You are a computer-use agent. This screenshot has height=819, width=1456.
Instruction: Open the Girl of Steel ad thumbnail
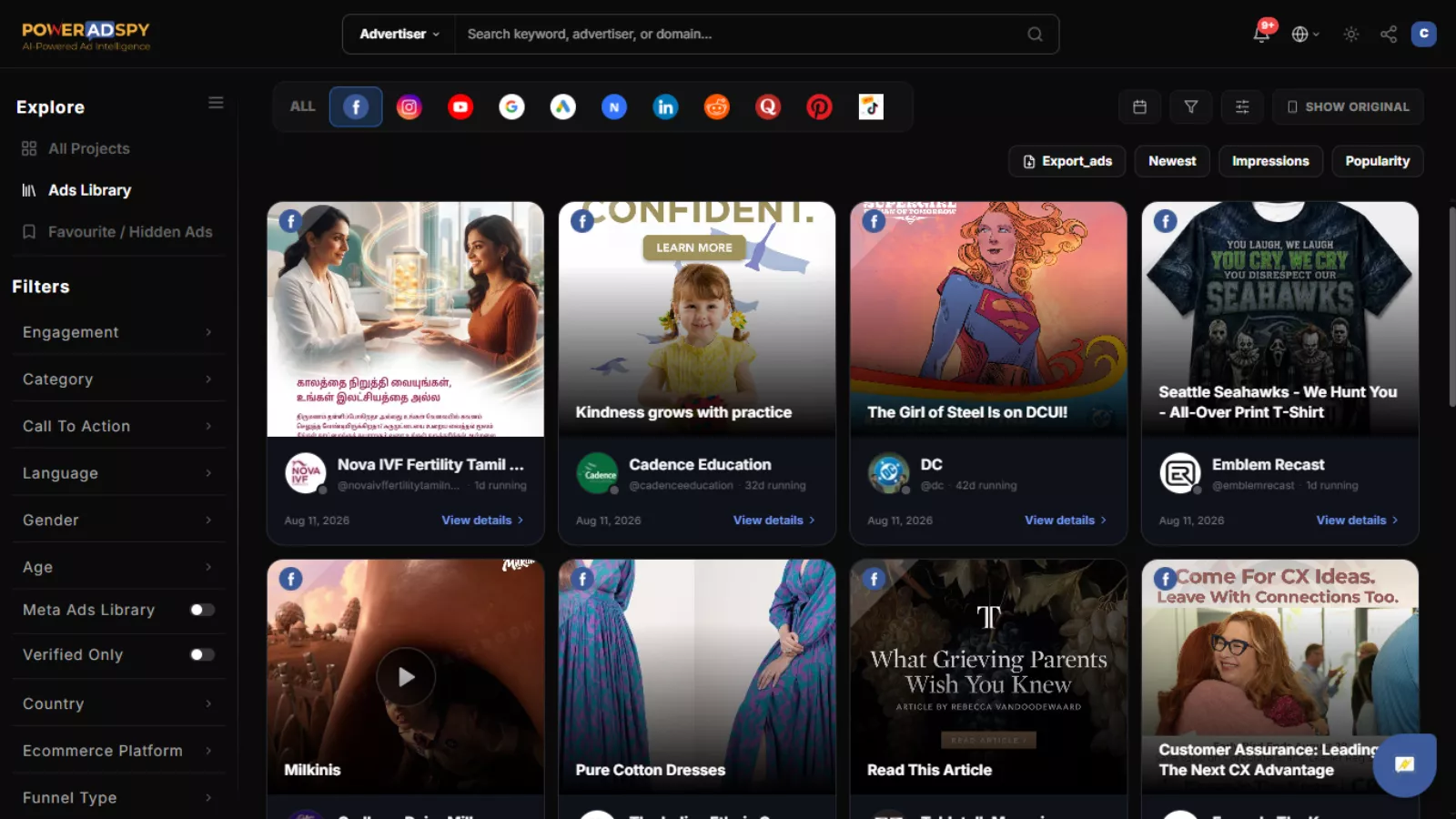(x=988, y=319)
